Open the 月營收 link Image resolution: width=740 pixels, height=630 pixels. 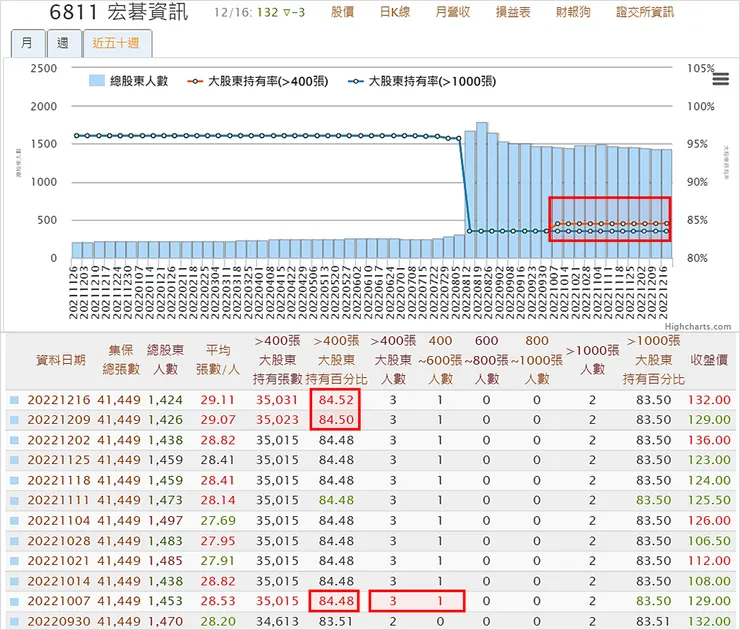click(x=453, y=12)
